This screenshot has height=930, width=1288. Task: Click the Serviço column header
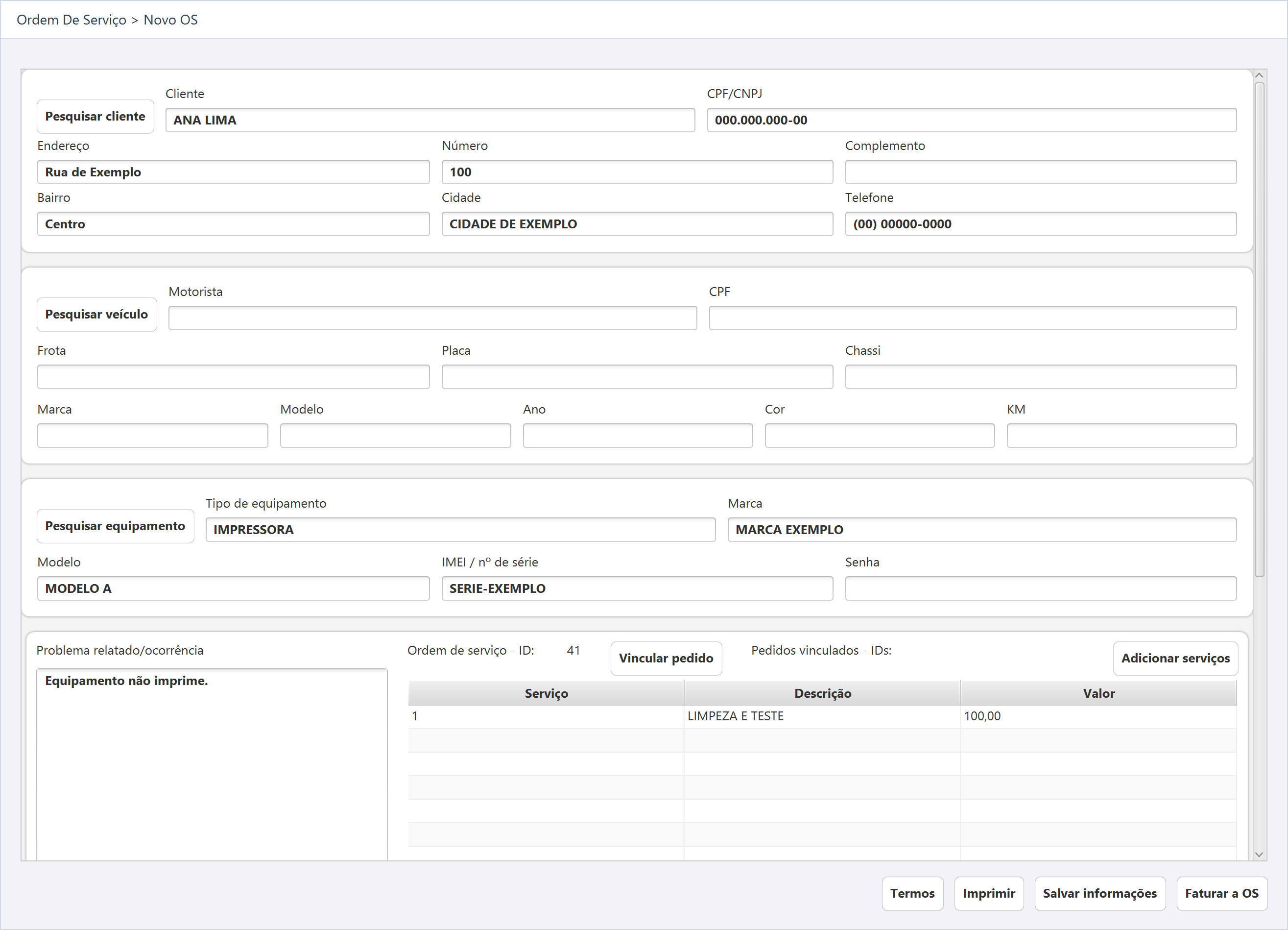click(546, 693)
